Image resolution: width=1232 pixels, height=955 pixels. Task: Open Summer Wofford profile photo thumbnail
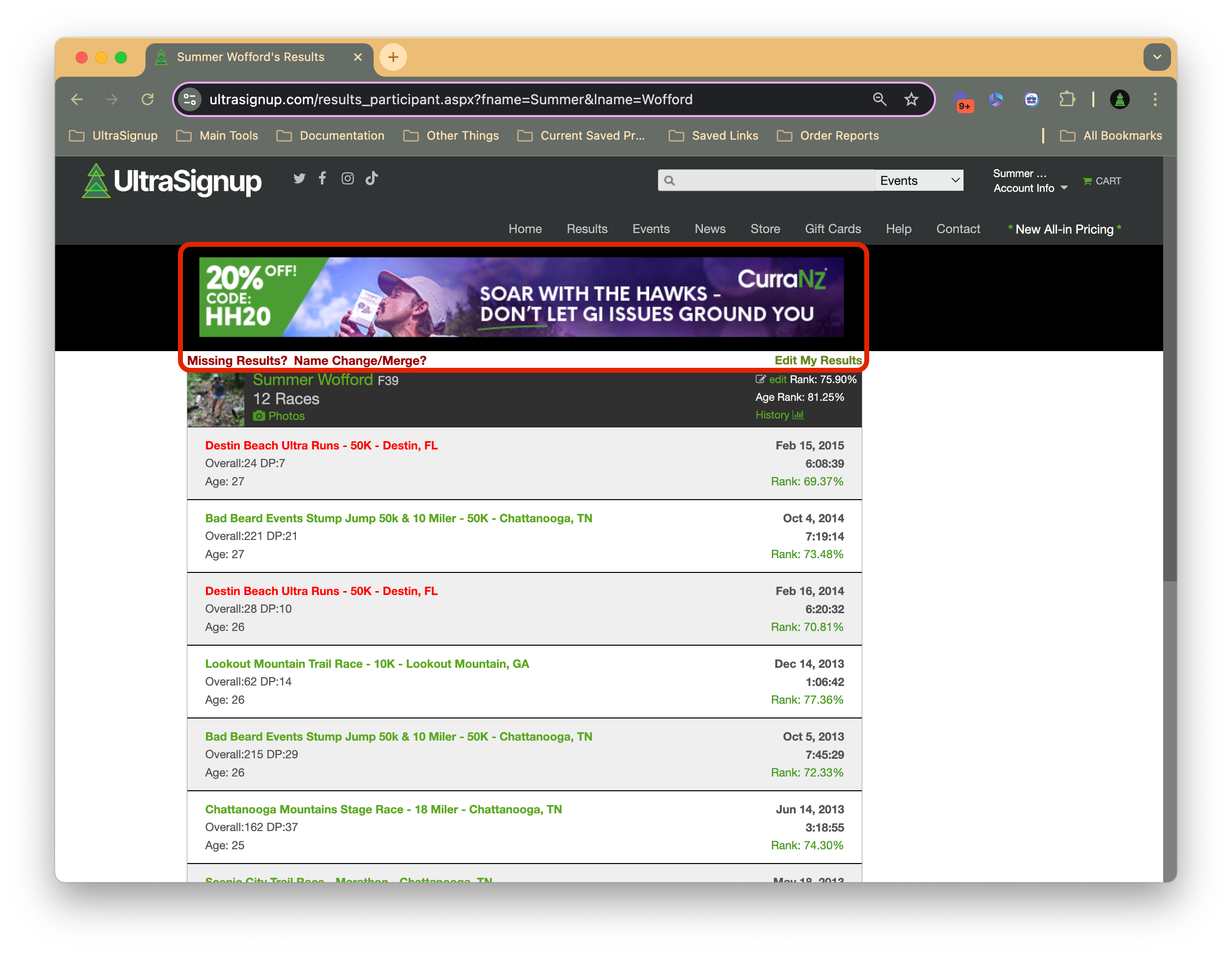(215, 400)
